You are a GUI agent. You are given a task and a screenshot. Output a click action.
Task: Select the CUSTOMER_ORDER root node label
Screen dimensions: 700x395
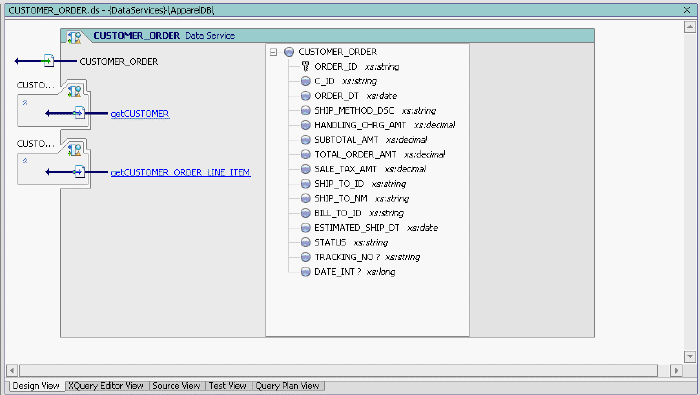point(338,52)
